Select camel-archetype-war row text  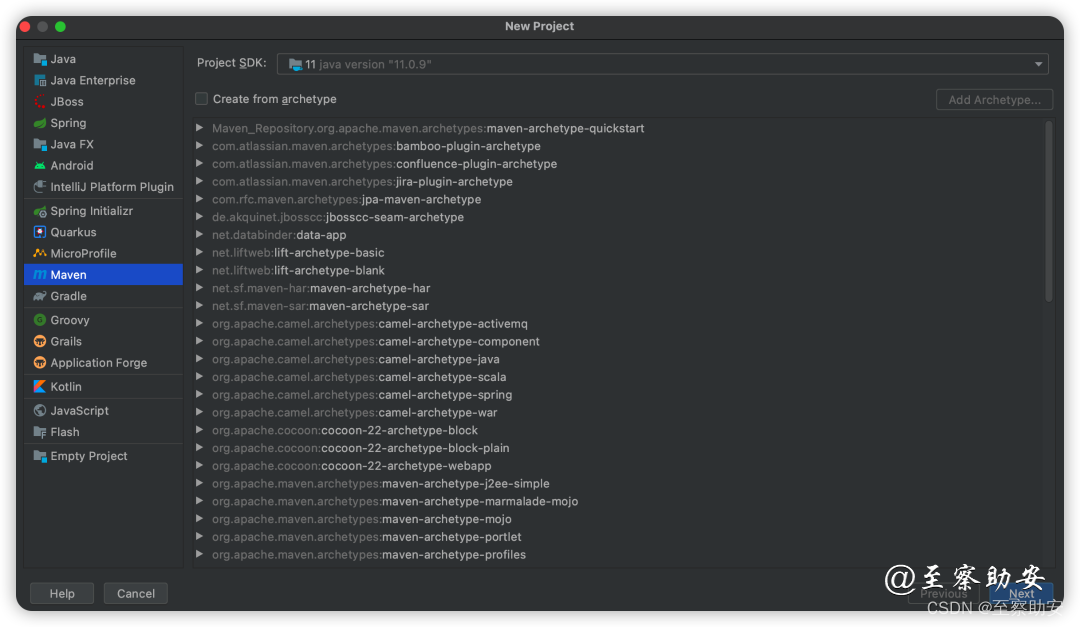[355, 413]
